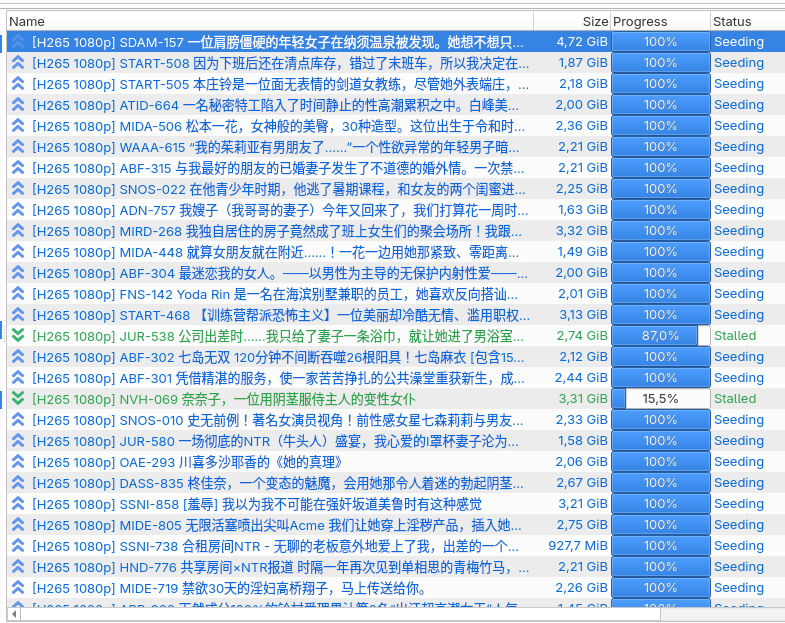The image size is (785, 623).
Task: Click the 15,5% progress bar of NVH-069
Action: pyautogui.click(x=660, y=399)
